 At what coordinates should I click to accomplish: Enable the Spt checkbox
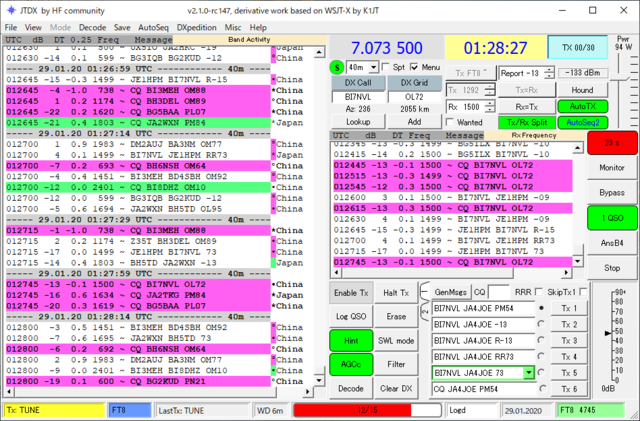pyautogui.click(x=385, y=67)
